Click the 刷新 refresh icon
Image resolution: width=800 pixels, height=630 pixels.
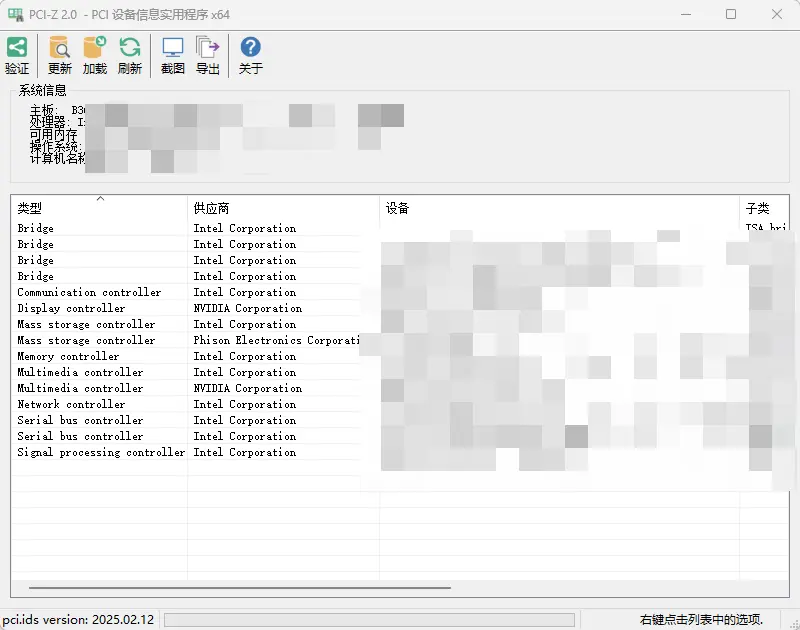click(x=130, y=47)
